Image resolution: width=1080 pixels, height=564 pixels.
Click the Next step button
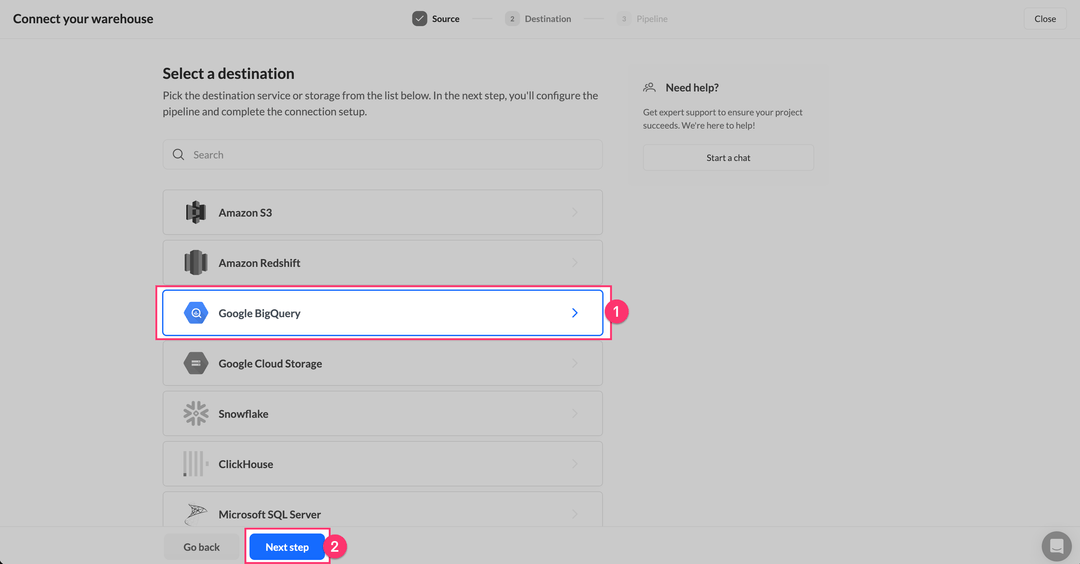287,547
